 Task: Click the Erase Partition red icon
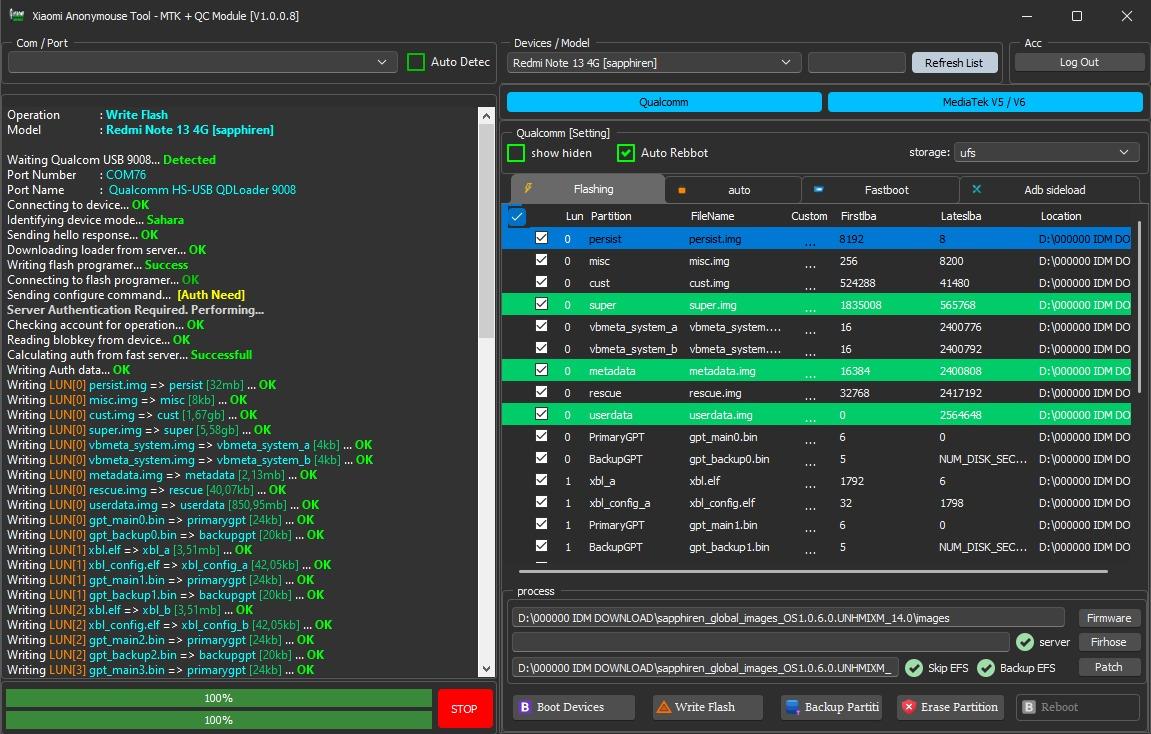click(908, 707)
